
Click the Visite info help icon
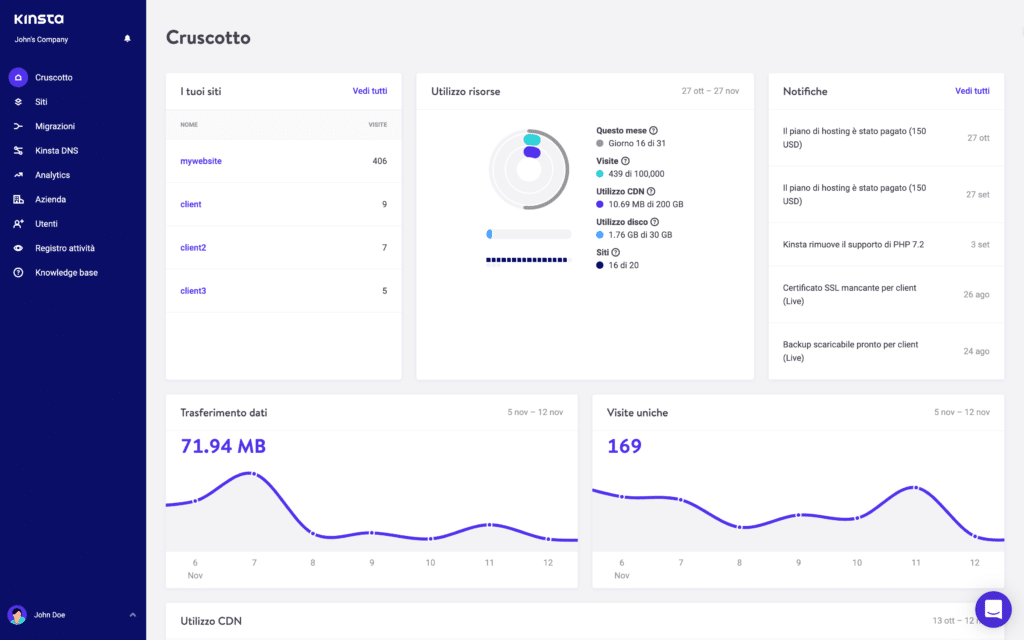[x=626, y=161]
